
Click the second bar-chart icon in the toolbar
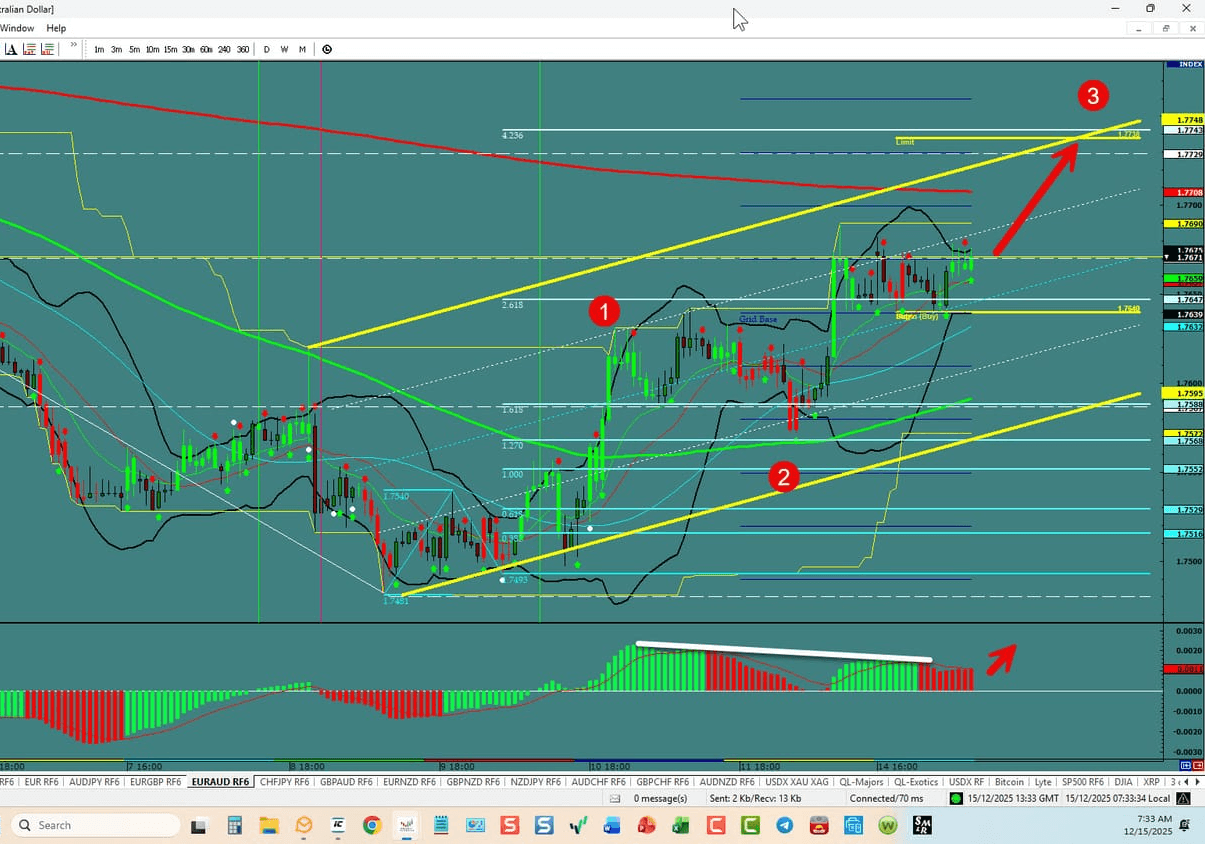28,48
